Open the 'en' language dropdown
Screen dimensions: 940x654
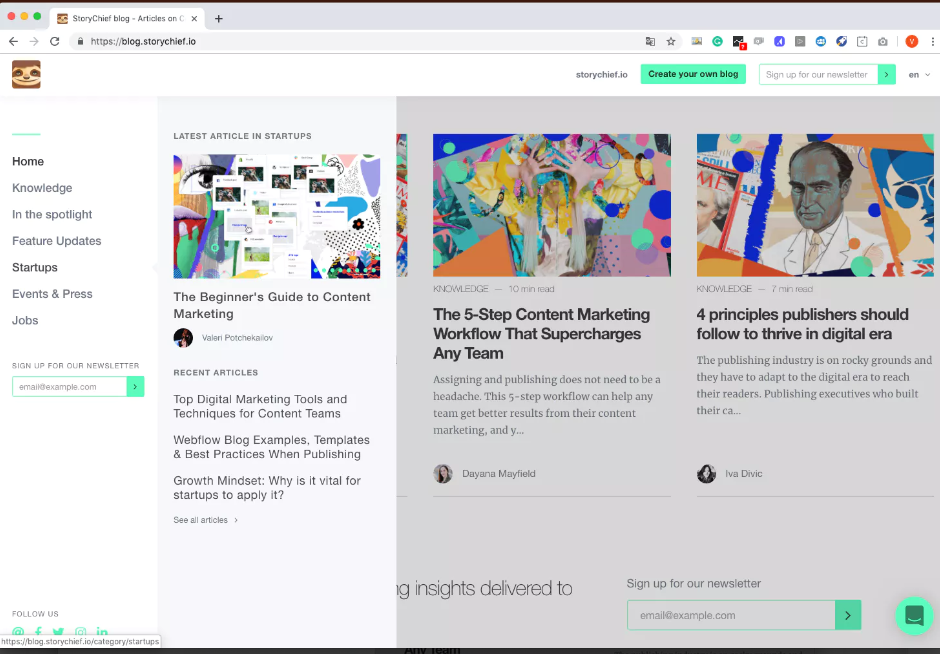919,75
